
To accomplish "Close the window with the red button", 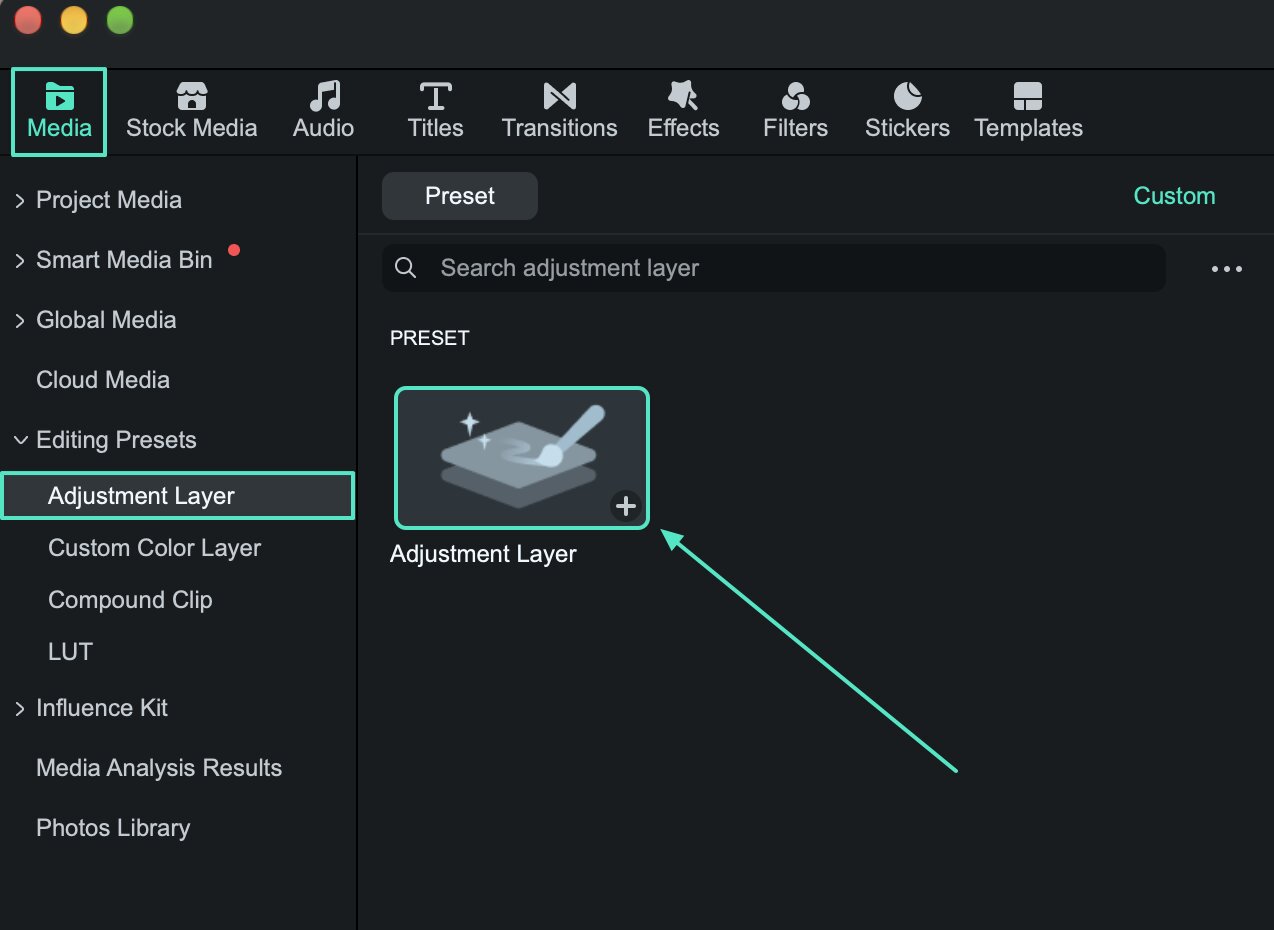I will [x=28, y=20].
